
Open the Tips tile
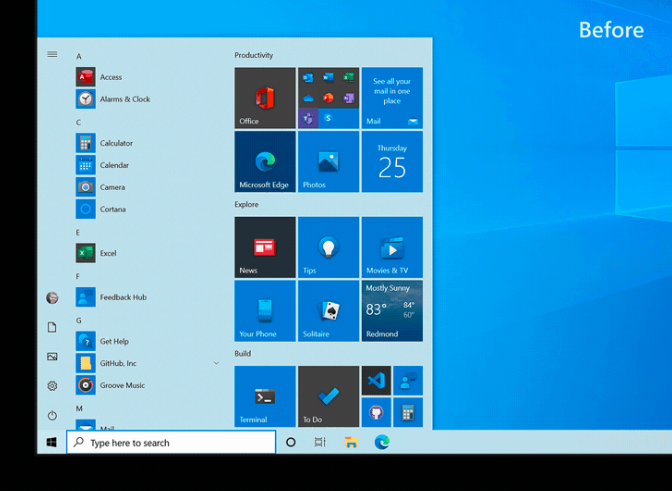click(328, 247)
